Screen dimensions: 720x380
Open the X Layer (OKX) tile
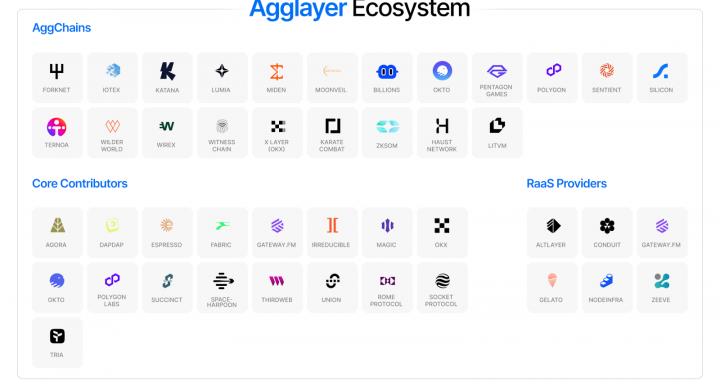(277, 133)
